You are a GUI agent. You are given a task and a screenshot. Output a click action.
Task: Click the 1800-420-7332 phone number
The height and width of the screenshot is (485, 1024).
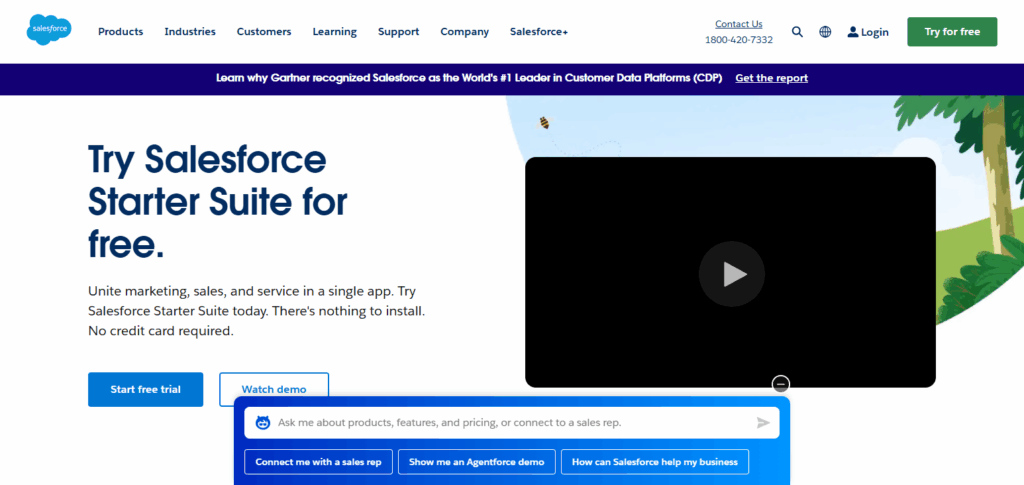click(739, 40)
